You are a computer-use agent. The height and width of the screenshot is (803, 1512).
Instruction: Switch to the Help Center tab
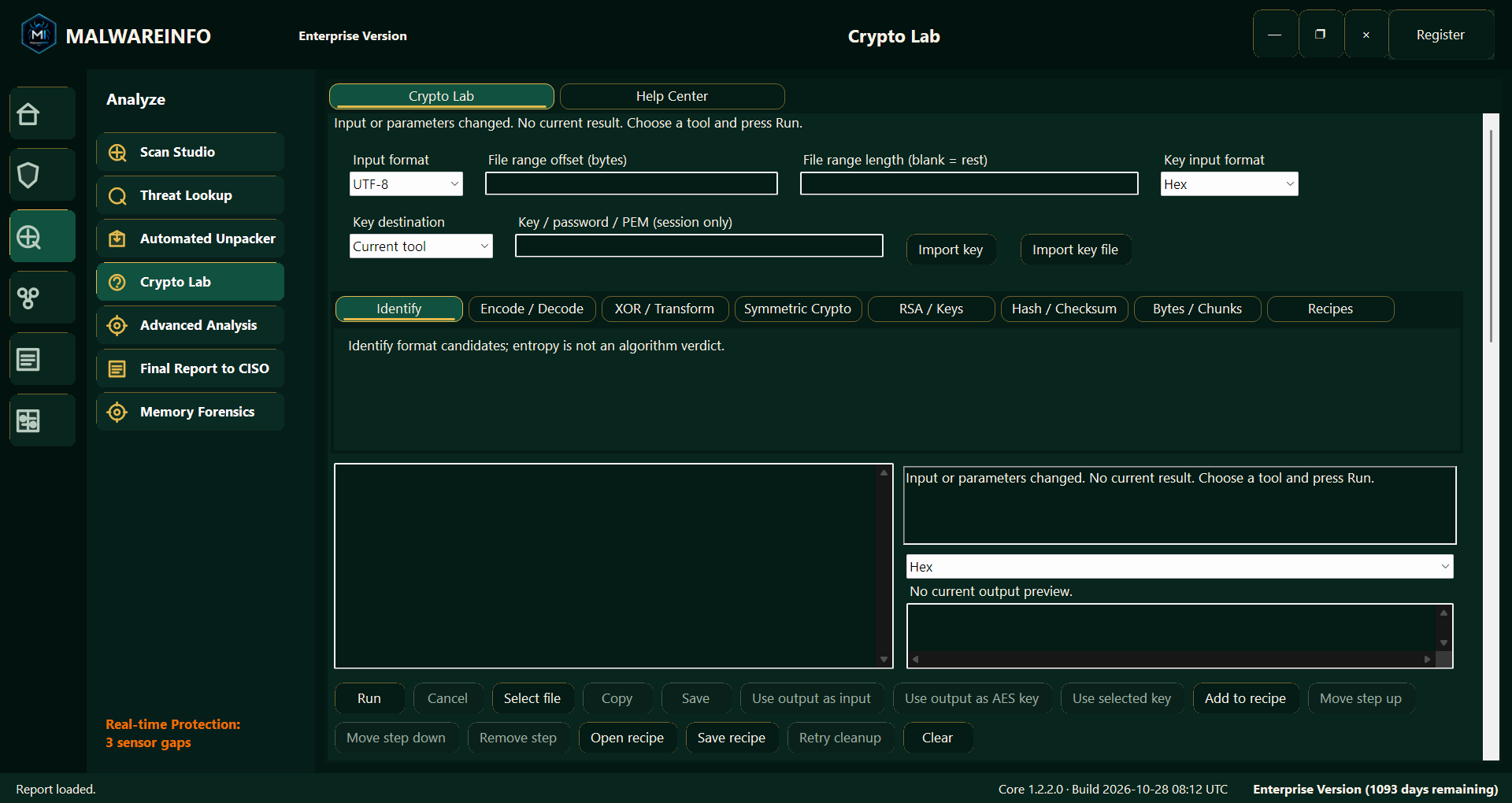(x=672, y=96)
